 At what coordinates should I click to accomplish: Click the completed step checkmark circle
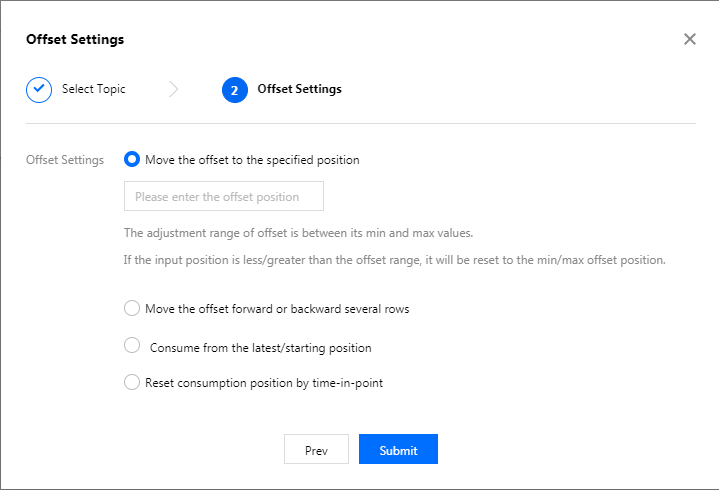point(39,90)
